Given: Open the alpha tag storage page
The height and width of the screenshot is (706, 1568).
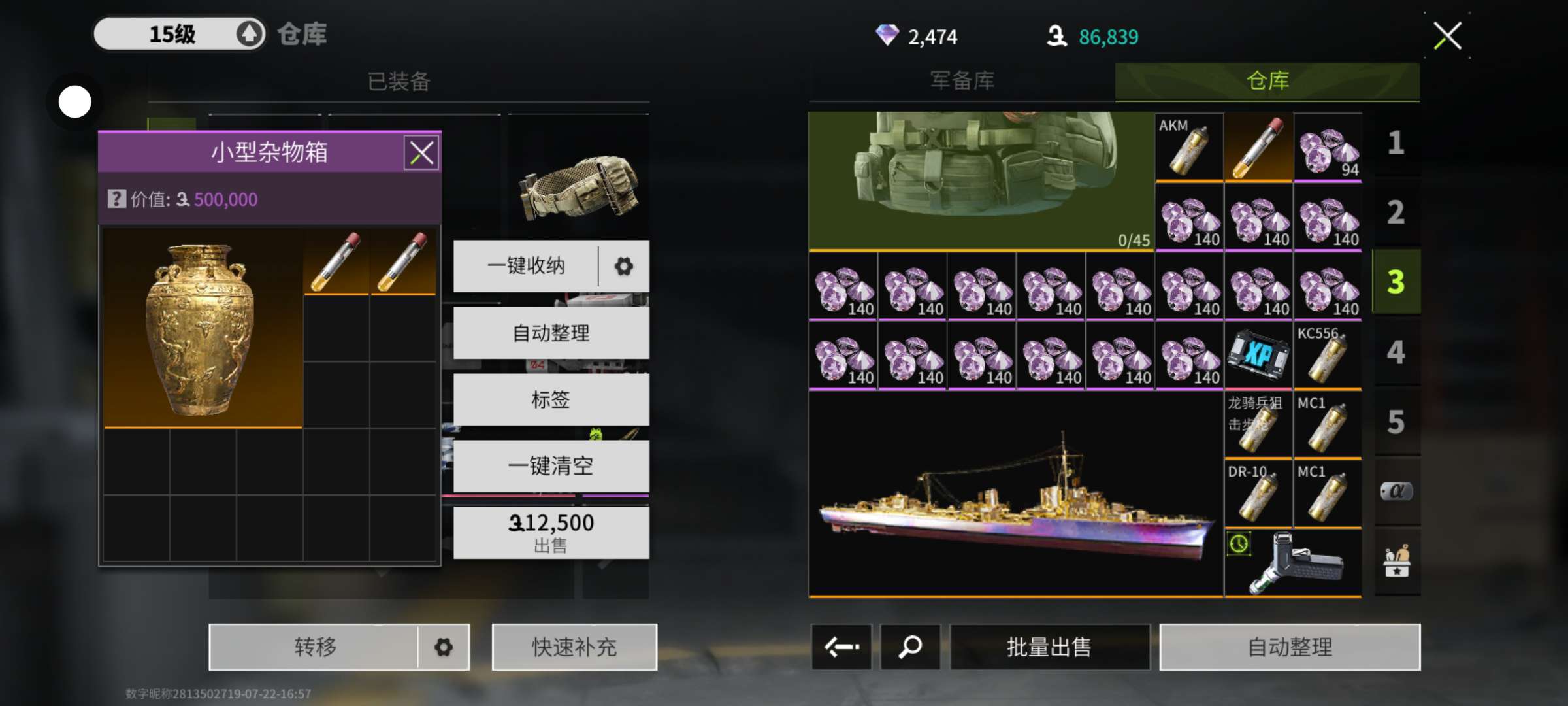Looking at the screenshot, I should 1397,491.
